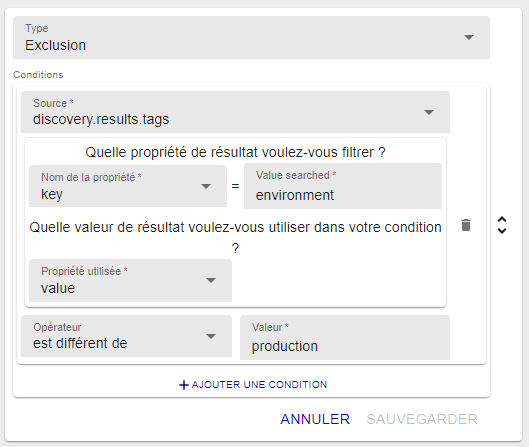Open the Opérateur dropdown arrow

coord(211,336)
